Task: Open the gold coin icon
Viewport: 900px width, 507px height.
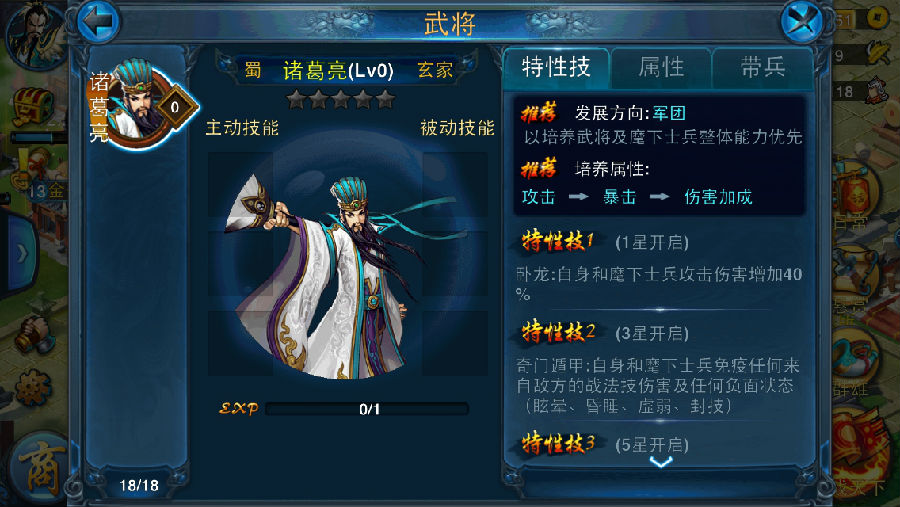Action: (877, 20)
